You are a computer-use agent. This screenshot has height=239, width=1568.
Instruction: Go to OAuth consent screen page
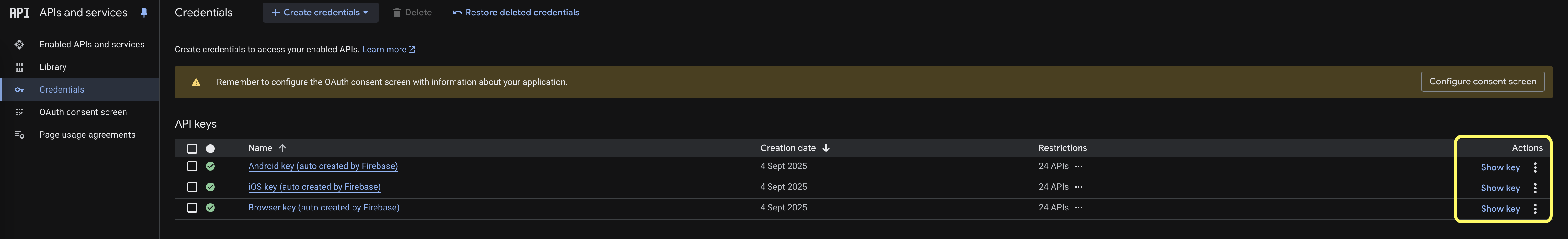83,112
